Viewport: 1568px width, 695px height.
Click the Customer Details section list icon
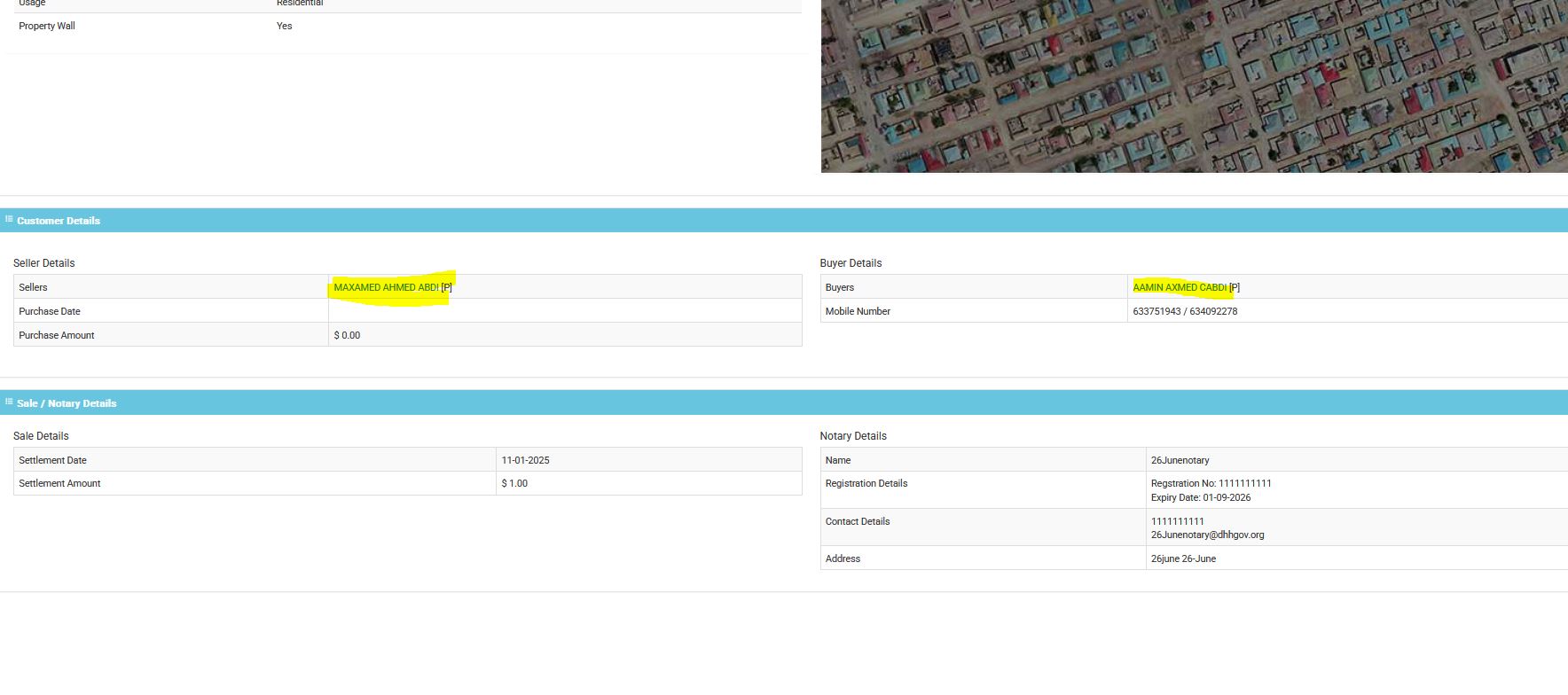[9, 220]
